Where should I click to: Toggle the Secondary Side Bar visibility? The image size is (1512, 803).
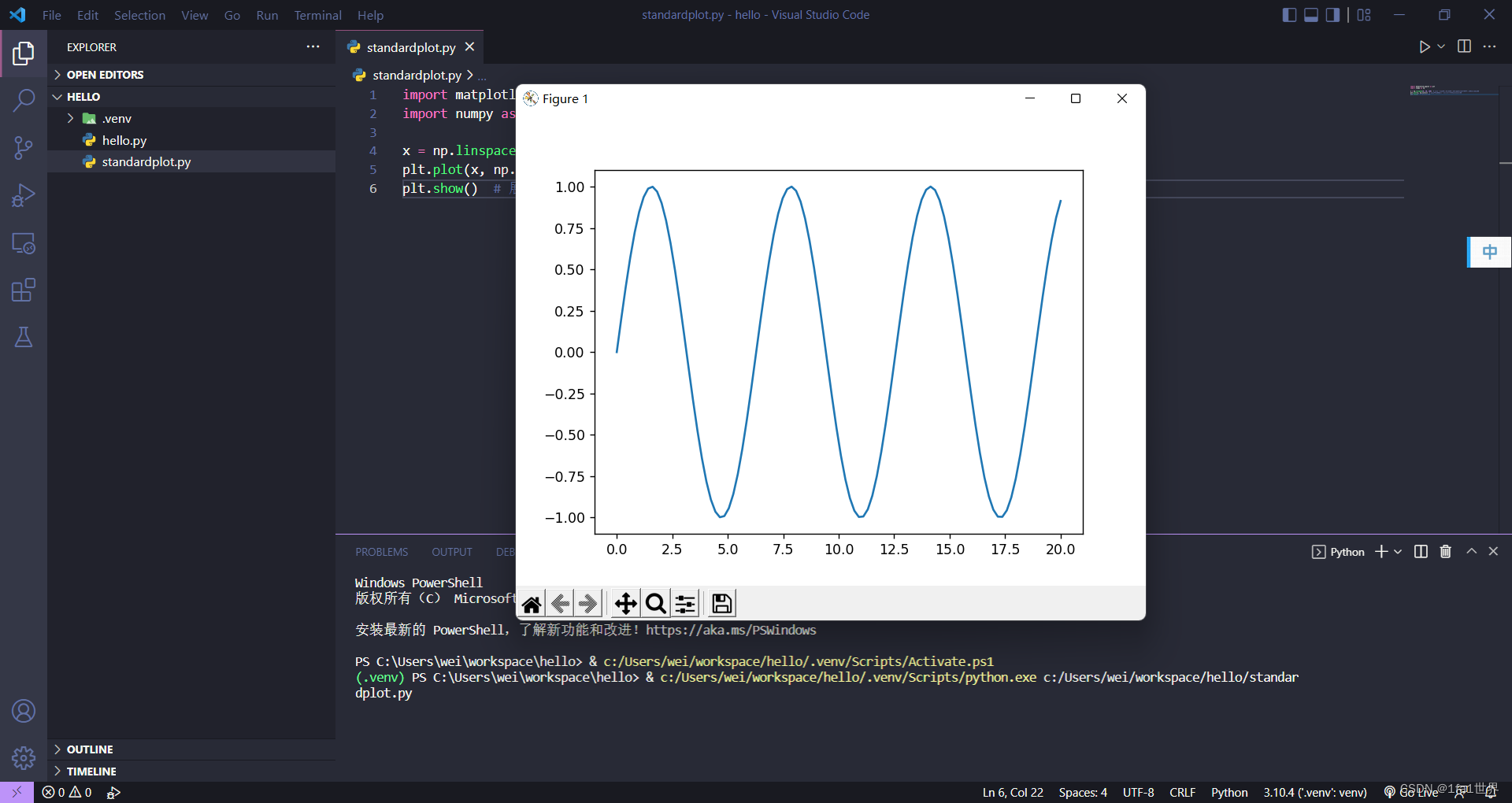tap(1332, 15)
